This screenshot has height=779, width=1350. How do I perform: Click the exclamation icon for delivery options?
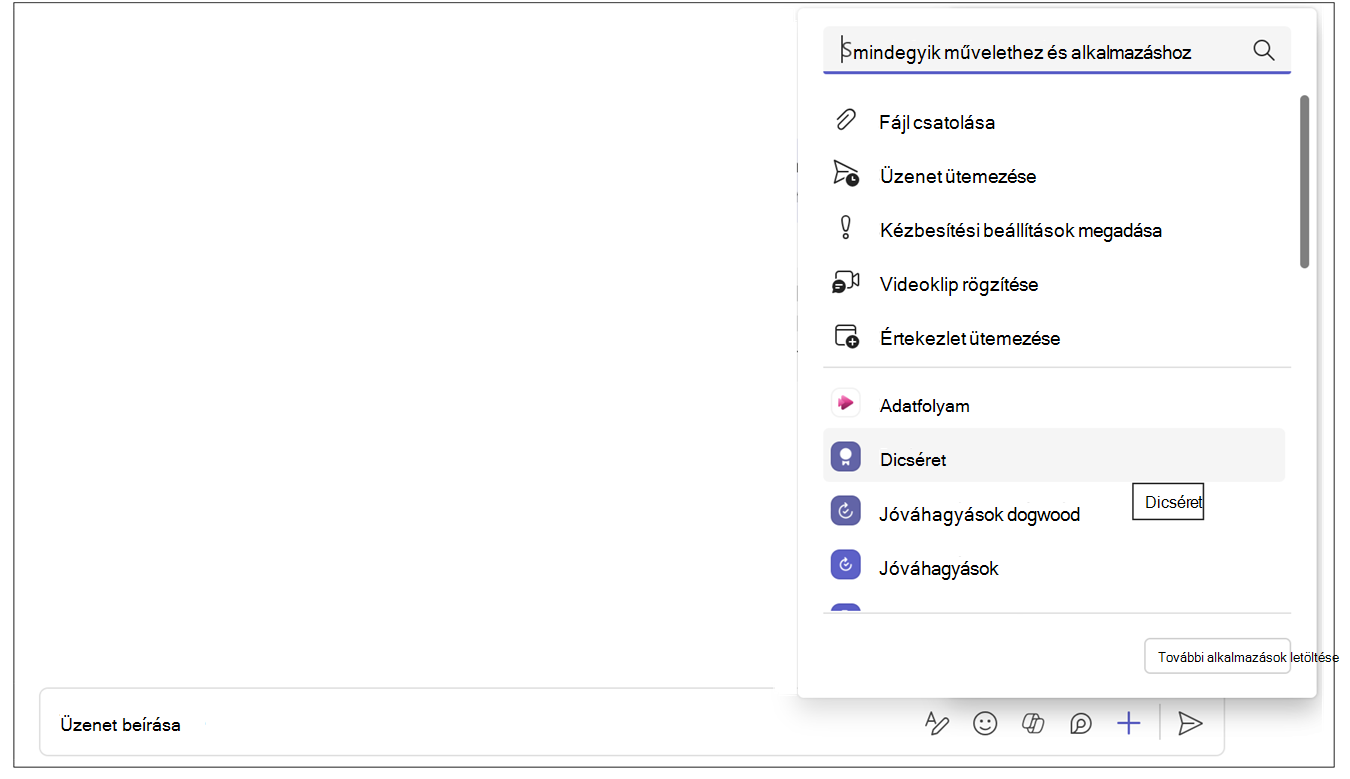point(845,228)
